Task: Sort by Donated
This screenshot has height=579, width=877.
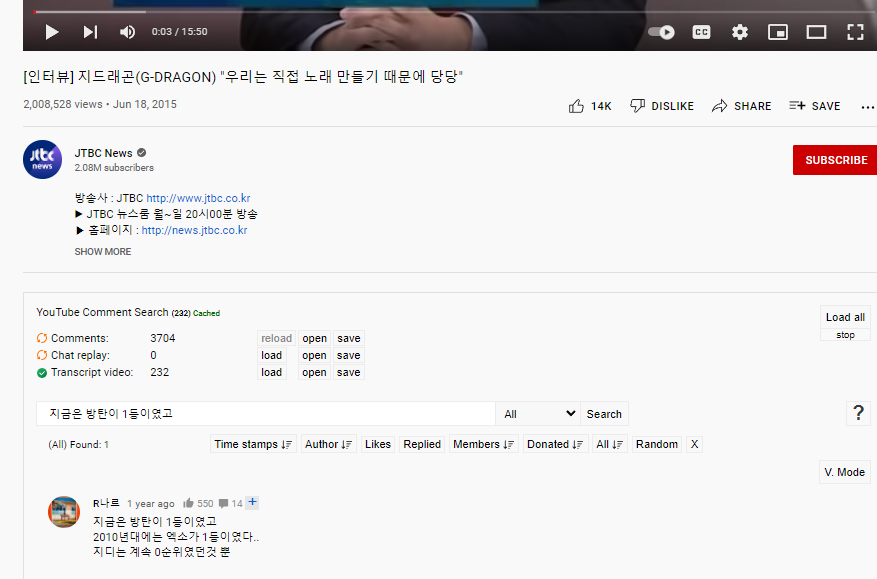Action: 555,444
